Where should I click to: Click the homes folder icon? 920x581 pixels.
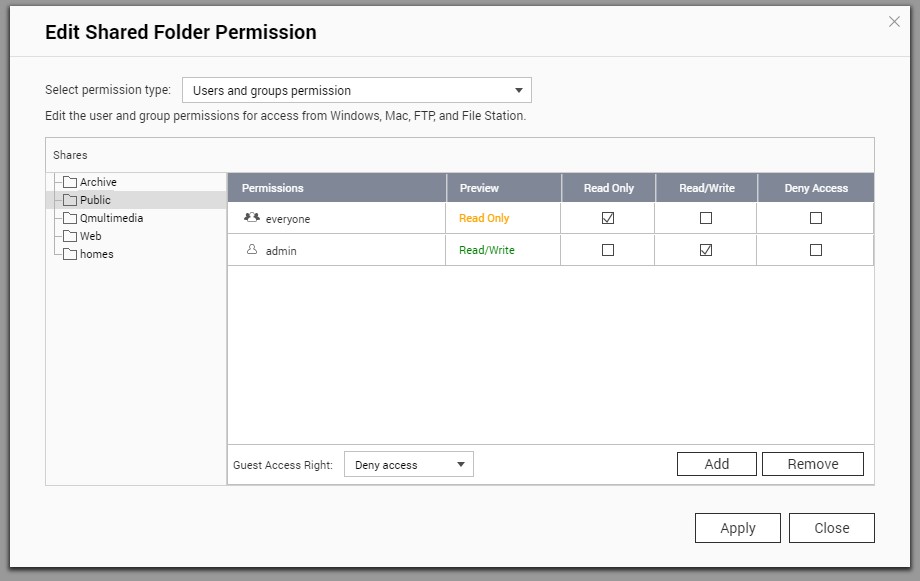coord(70,254)
